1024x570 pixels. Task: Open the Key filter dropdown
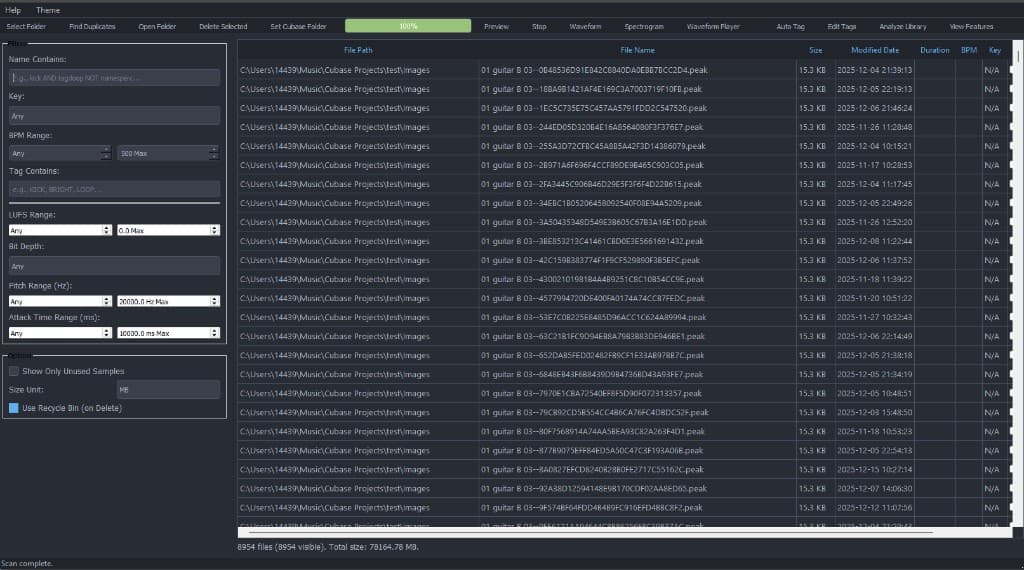114,116
